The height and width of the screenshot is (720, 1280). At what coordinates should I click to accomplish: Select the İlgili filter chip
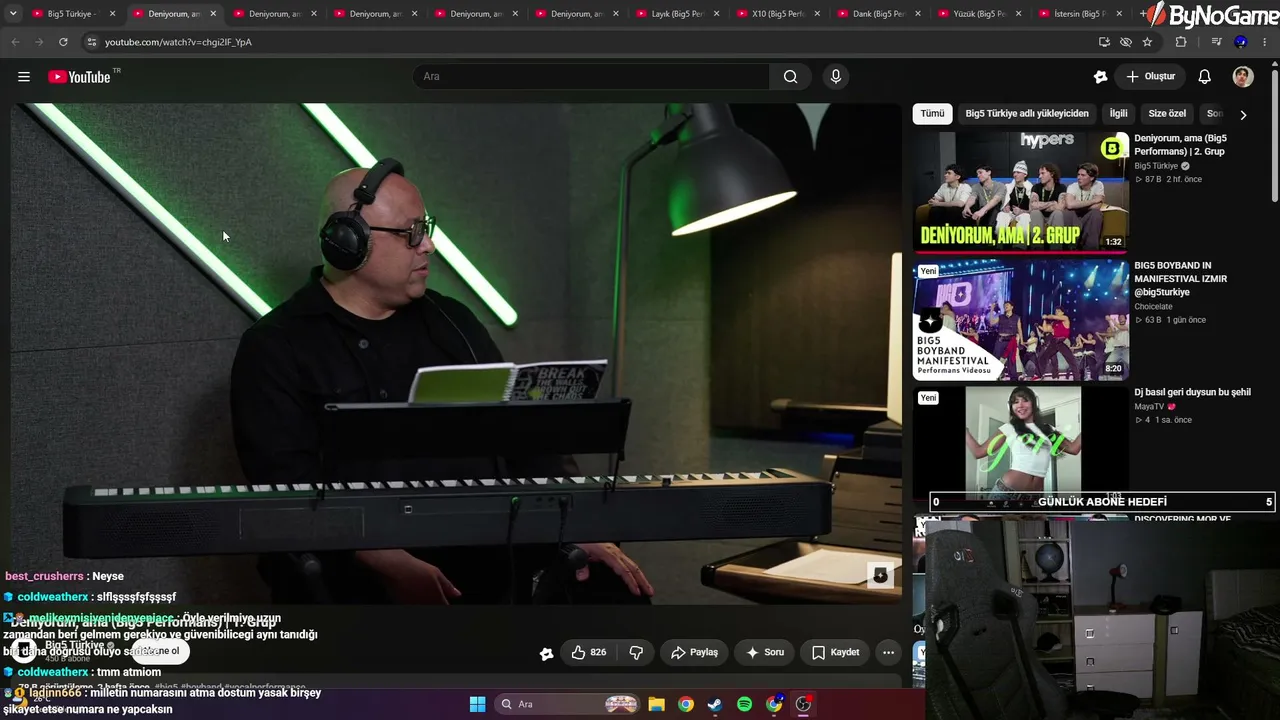tap(1118, 114)
